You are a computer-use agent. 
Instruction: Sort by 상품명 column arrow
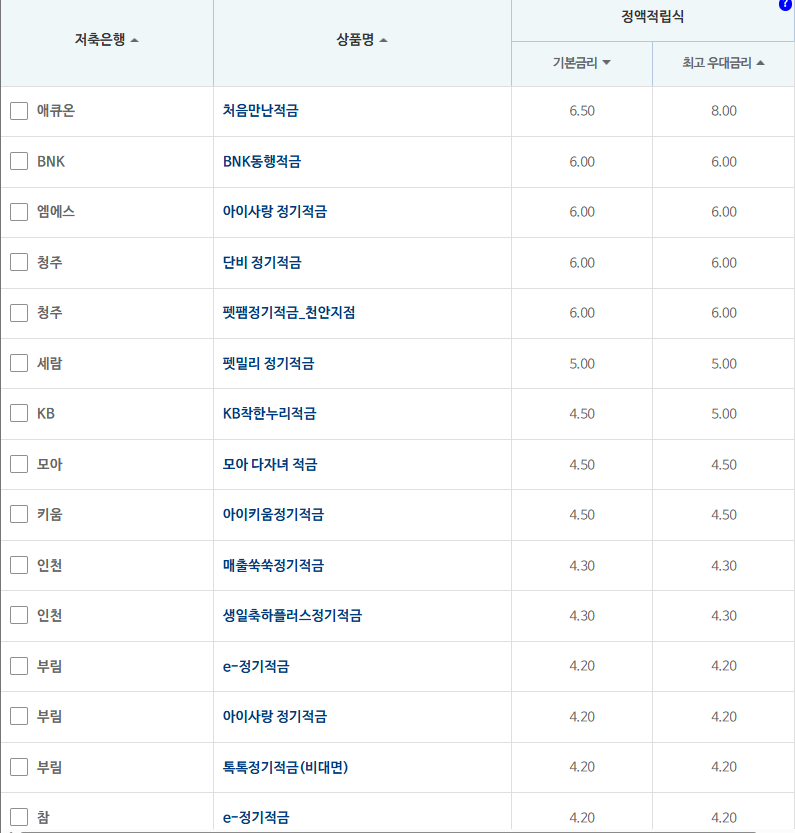(x=383, y=40)
